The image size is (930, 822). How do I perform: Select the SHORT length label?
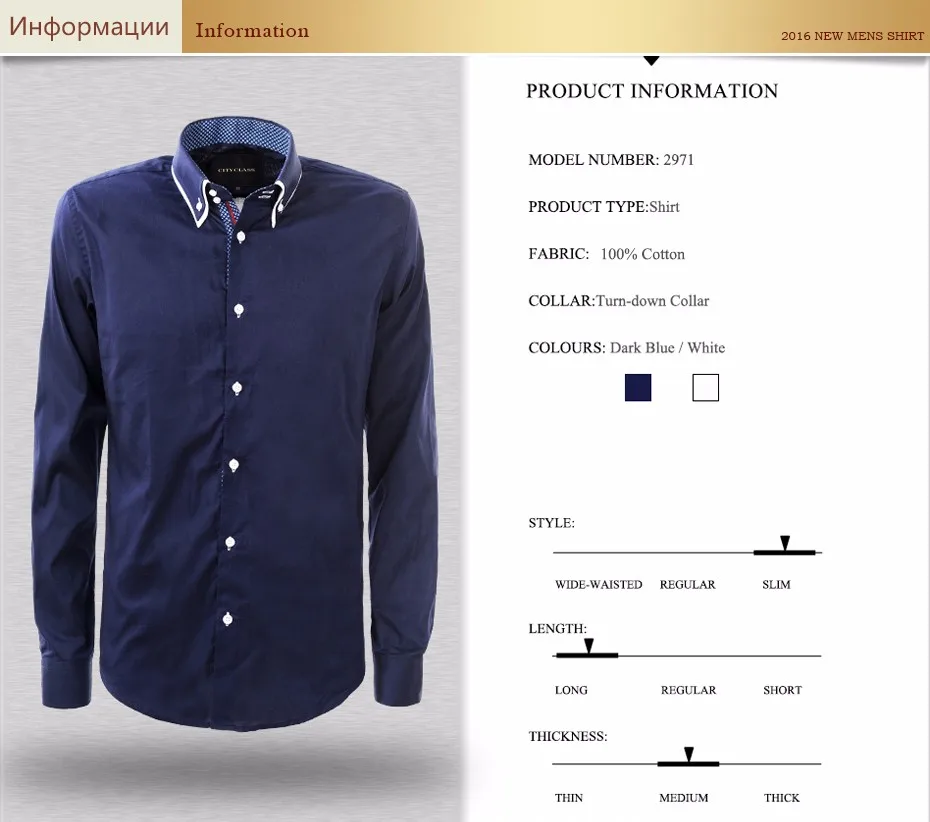[782, 690]
